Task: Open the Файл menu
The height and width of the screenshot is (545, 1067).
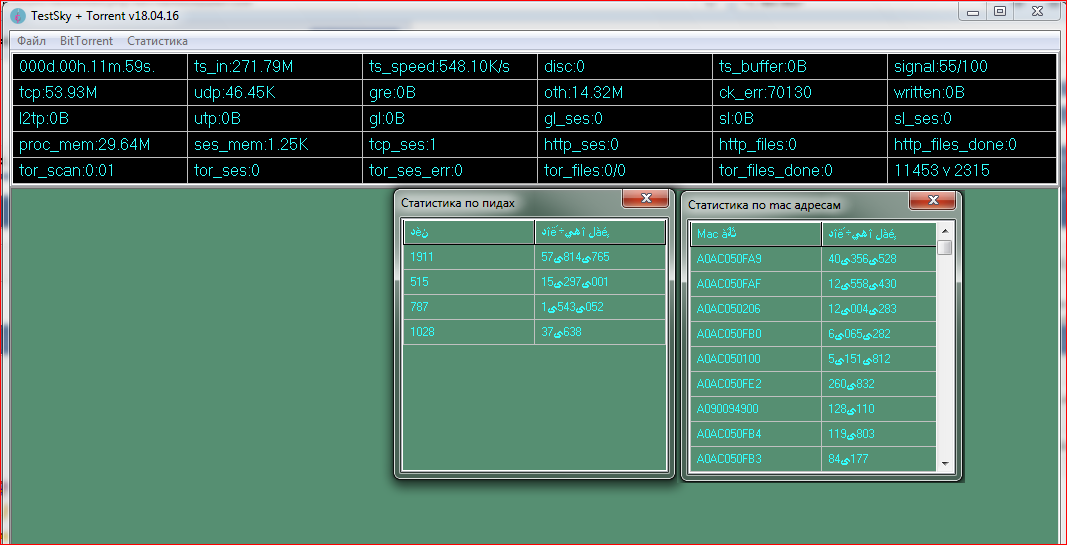Action: point(31,41)
